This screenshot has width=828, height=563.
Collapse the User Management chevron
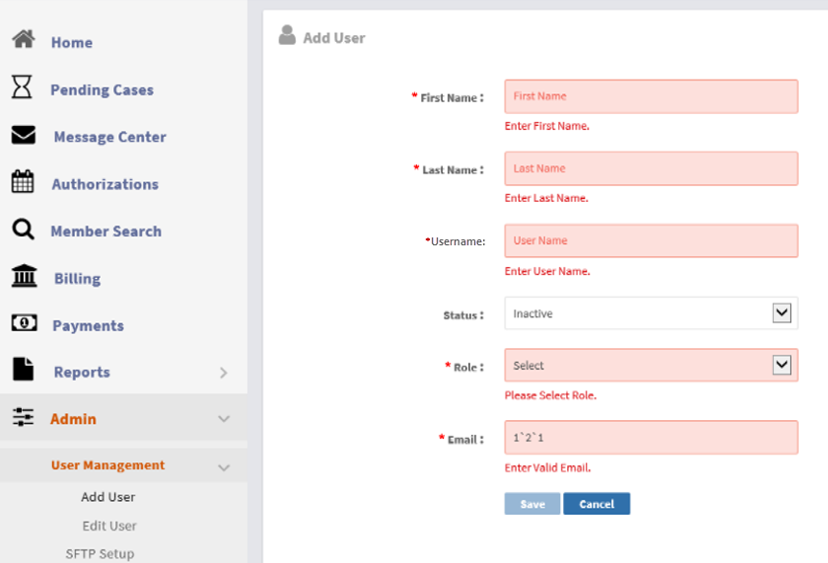pos(224,467)
